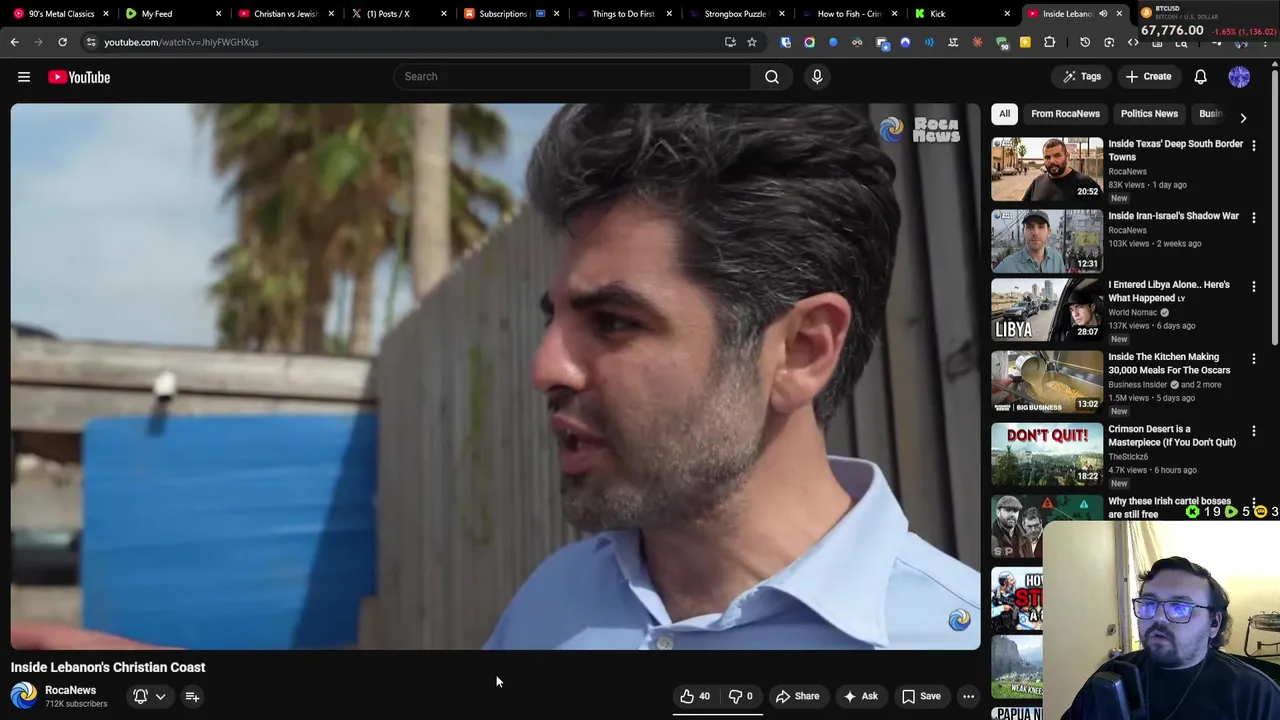Open the notifications bell in the header
This screenshot has height=720, width=1280.
click(x=1200, y=77)
